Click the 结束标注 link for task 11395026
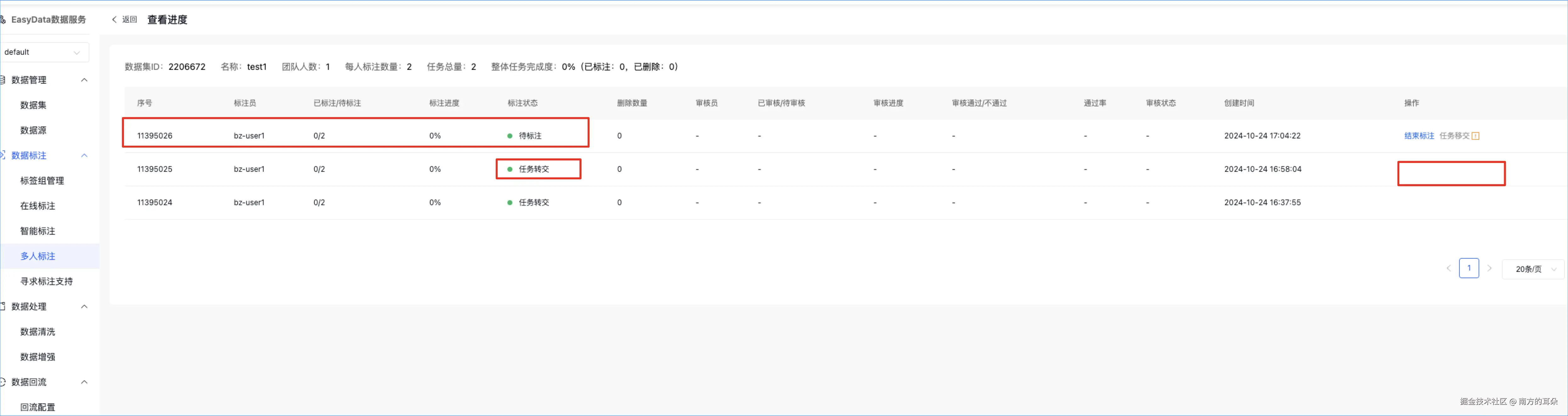The image size is (1568, 416). pyautogui.click(x=1419, y=136)
